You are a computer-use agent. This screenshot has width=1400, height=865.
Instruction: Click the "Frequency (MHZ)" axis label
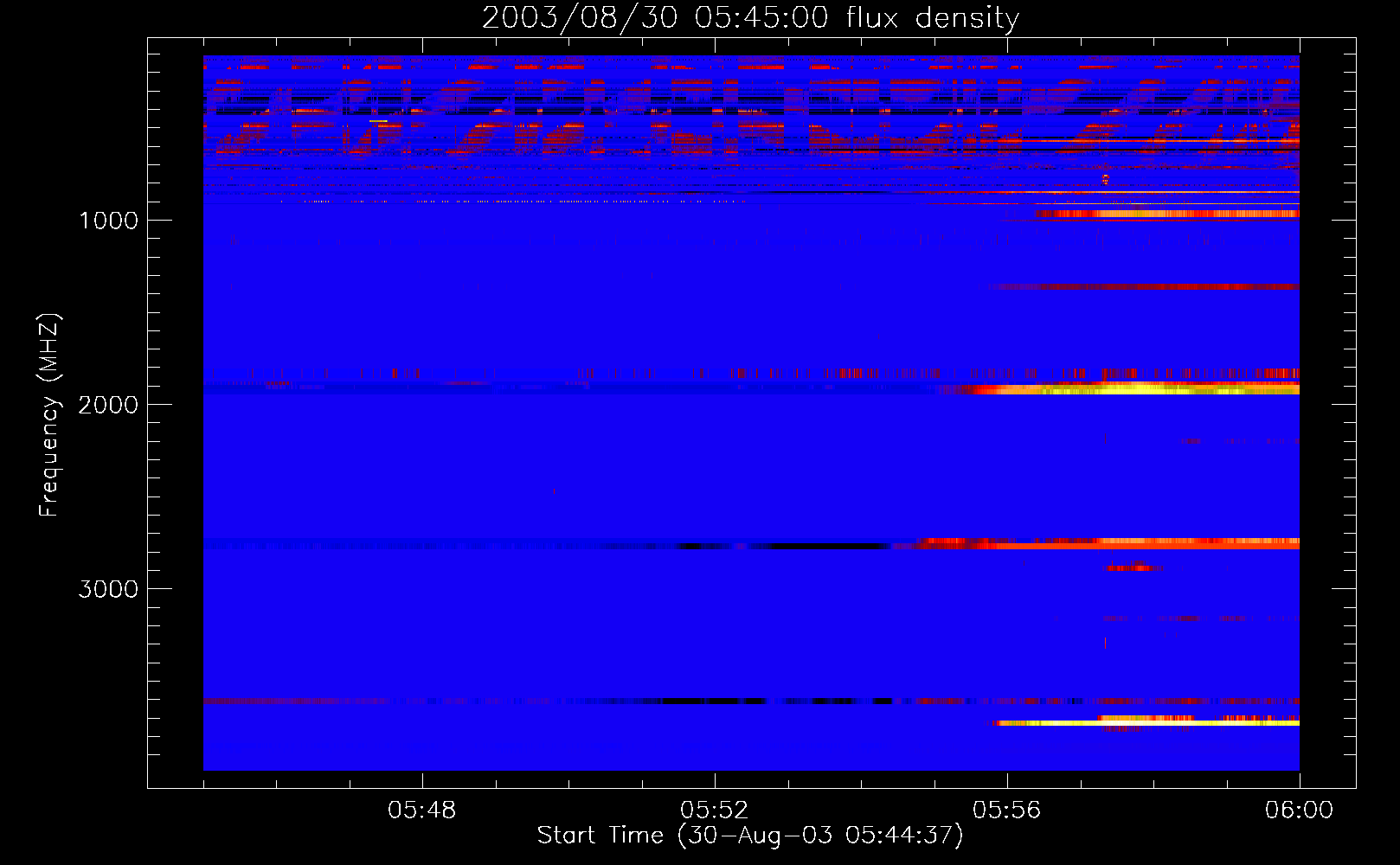coord(48,415)
